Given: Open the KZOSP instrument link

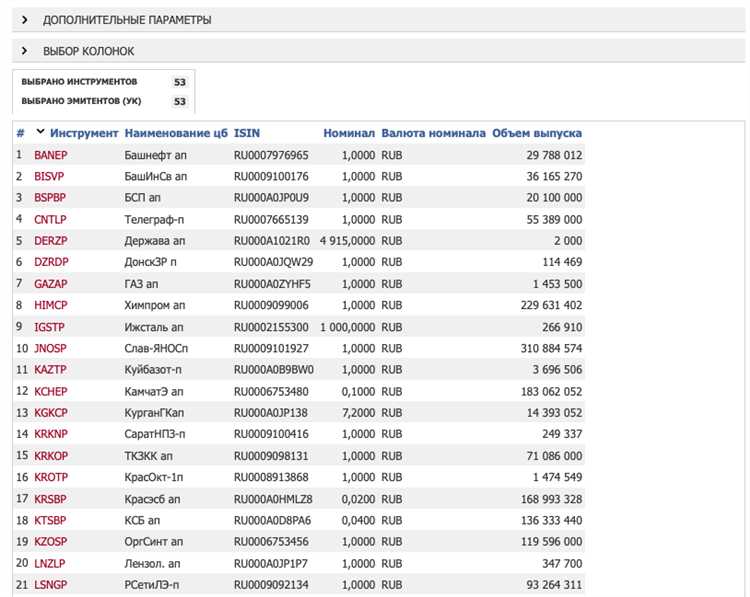Looking at the screenshot, I should 50,541.
